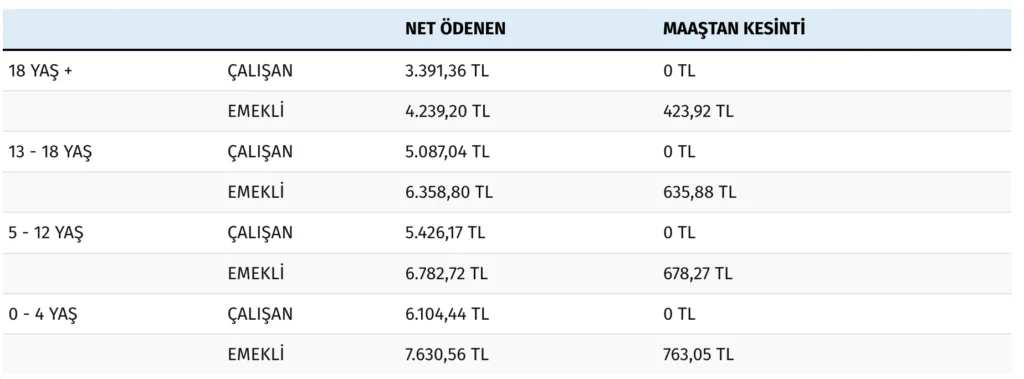Click the MAAŞTAN KESİNTİ column header
Viewport: 1024px width, 379px height.
click(734, 28)
